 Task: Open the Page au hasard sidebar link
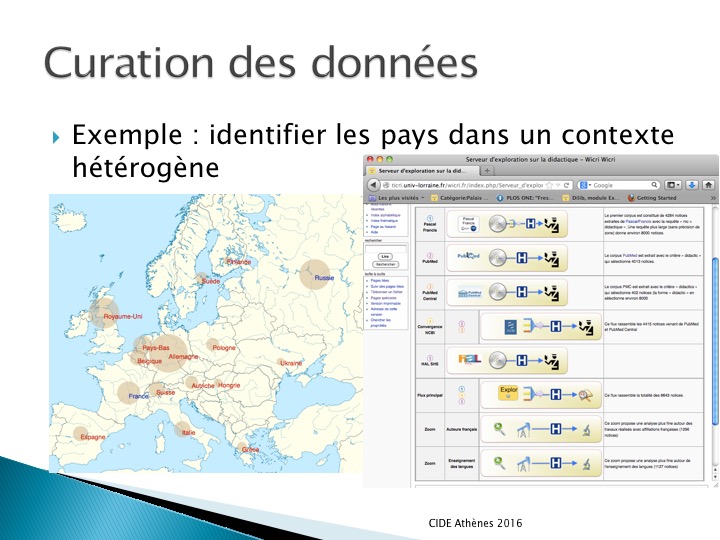click(x=383, y=226)
